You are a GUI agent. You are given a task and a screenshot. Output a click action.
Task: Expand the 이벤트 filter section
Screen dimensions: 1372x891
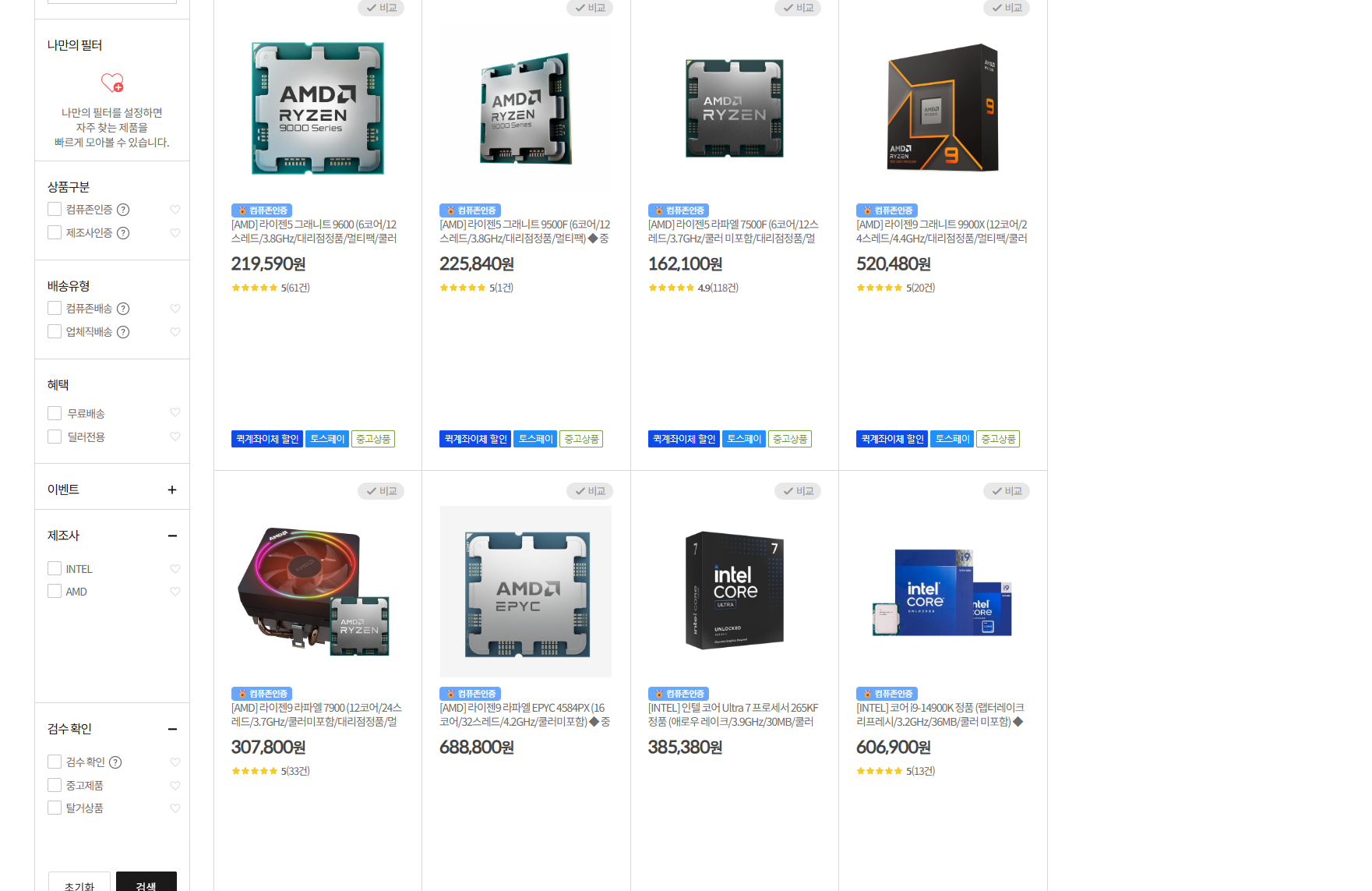(x=172, y=490)
